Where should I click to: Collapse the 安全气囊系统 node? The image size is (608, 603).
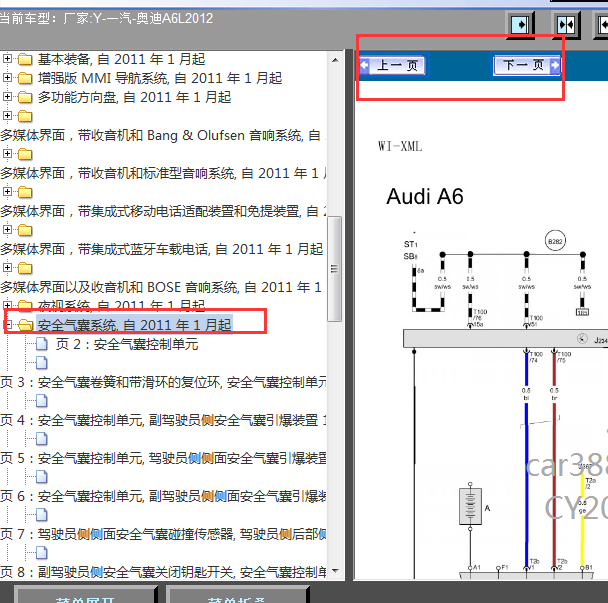pyautogui.click(x=9, y=325)
